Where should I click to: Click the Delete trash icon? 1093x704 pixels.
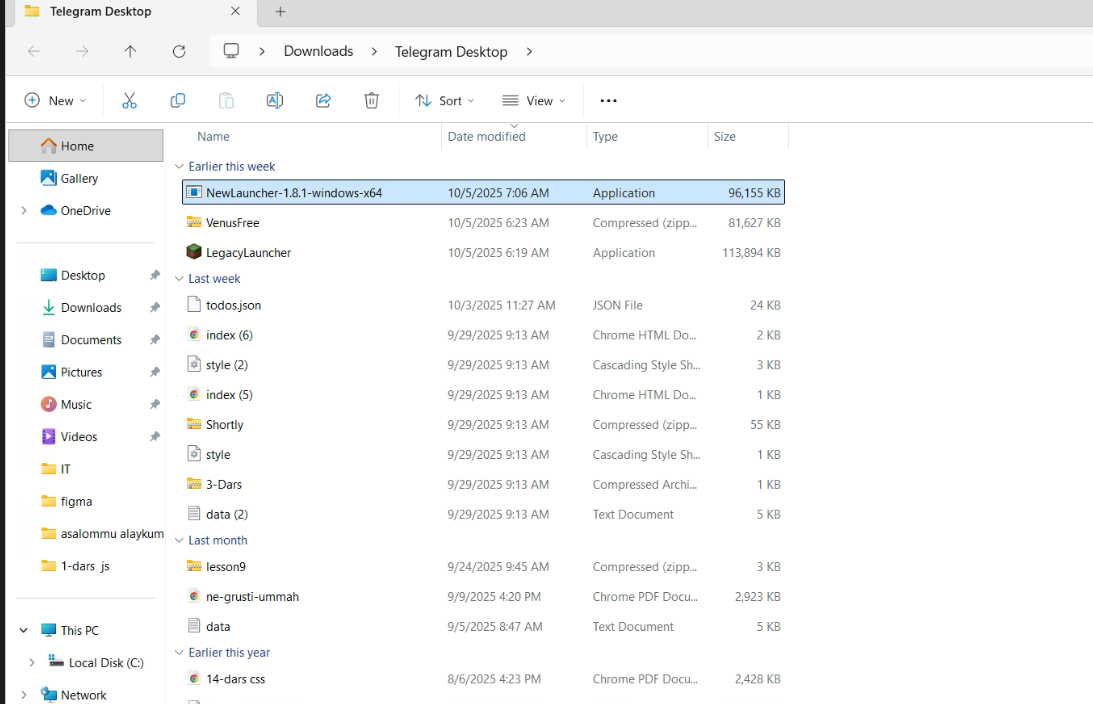(371, 100)
